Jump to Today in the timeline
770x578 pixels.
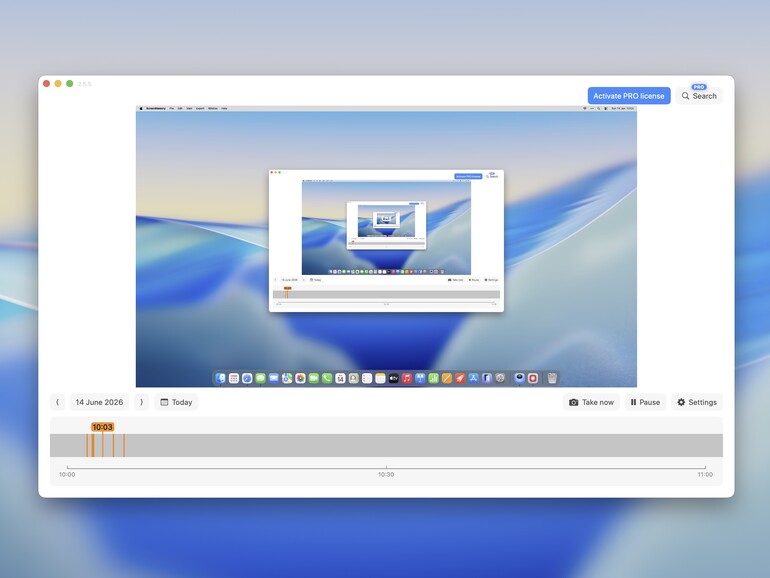point(176,402)
